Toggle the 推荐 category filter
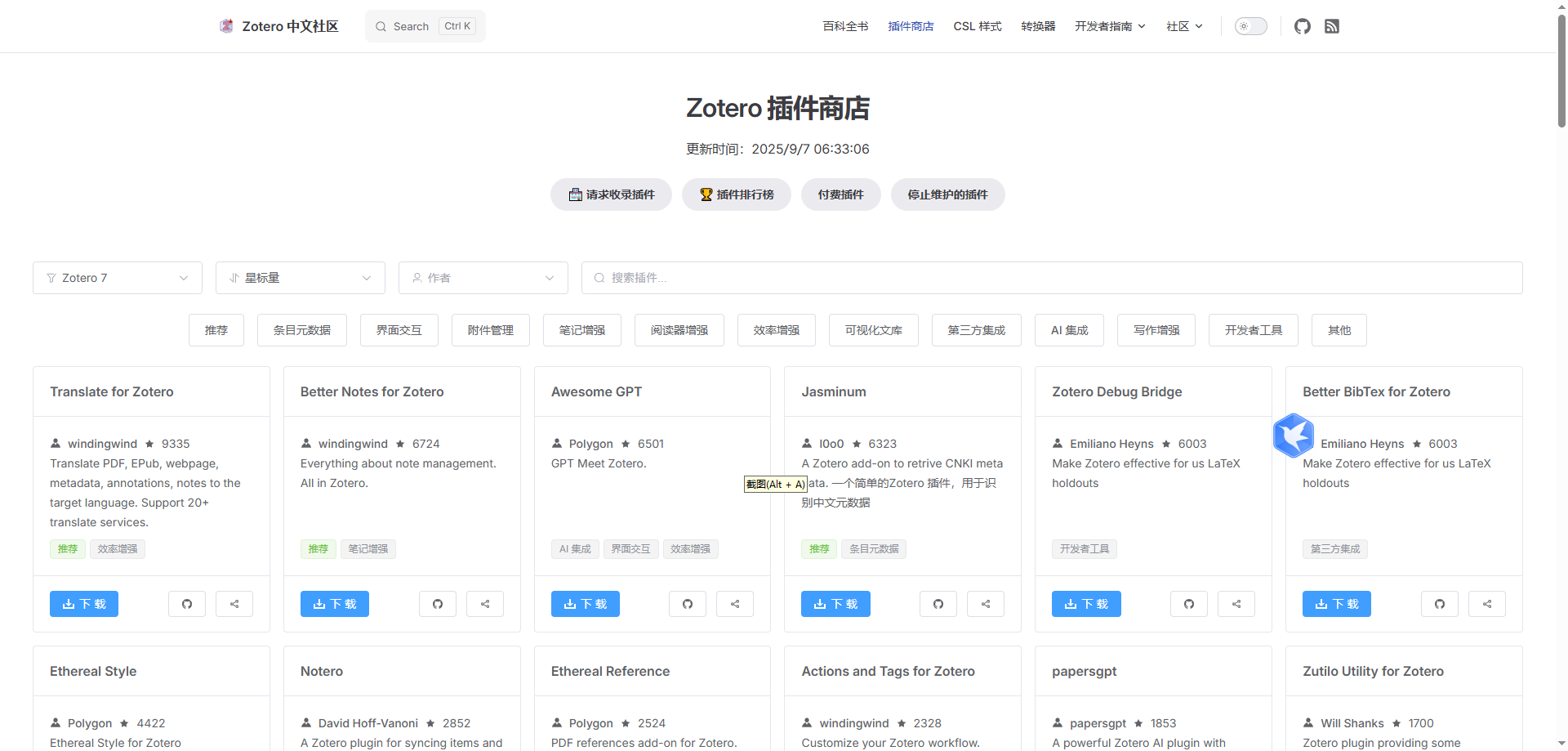Screen dimensions: 1568x751 click(x=216, y=330)
